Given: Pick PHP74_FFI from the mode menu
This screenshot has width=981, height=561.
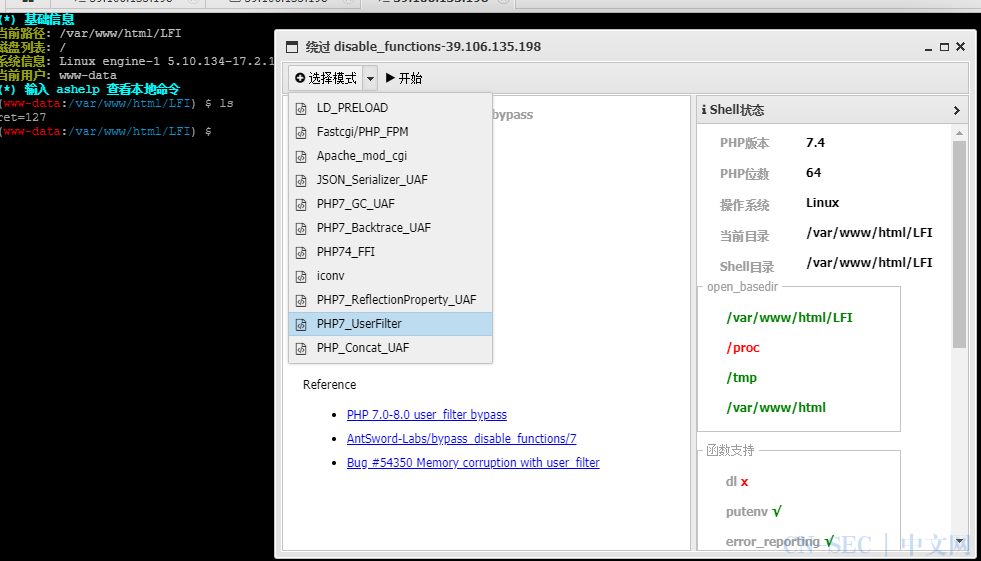Looking at the screenshot, I should click(x=390, y=251).
